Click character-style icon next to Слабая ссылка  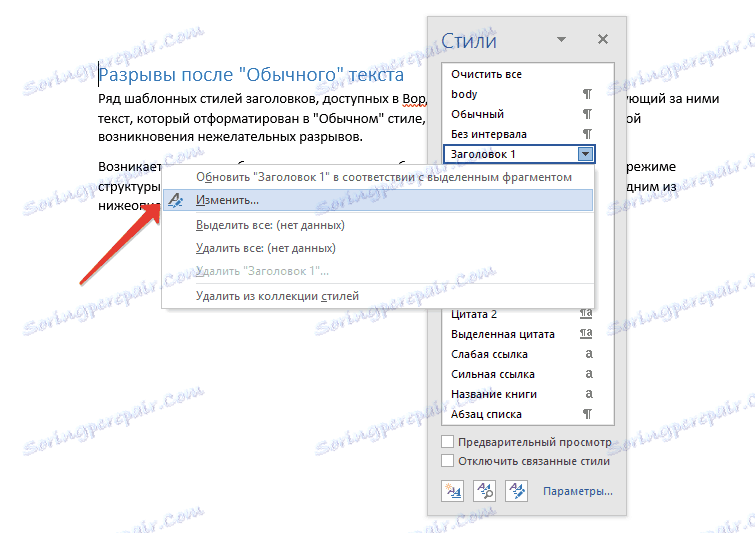[588, 354]
